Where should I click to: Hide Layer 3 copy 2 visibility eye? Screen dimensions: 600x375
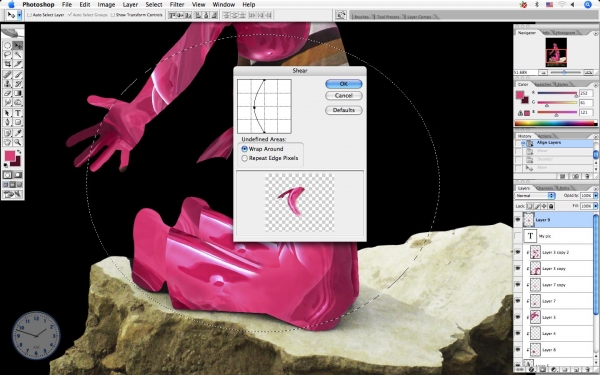pos(518,252)
